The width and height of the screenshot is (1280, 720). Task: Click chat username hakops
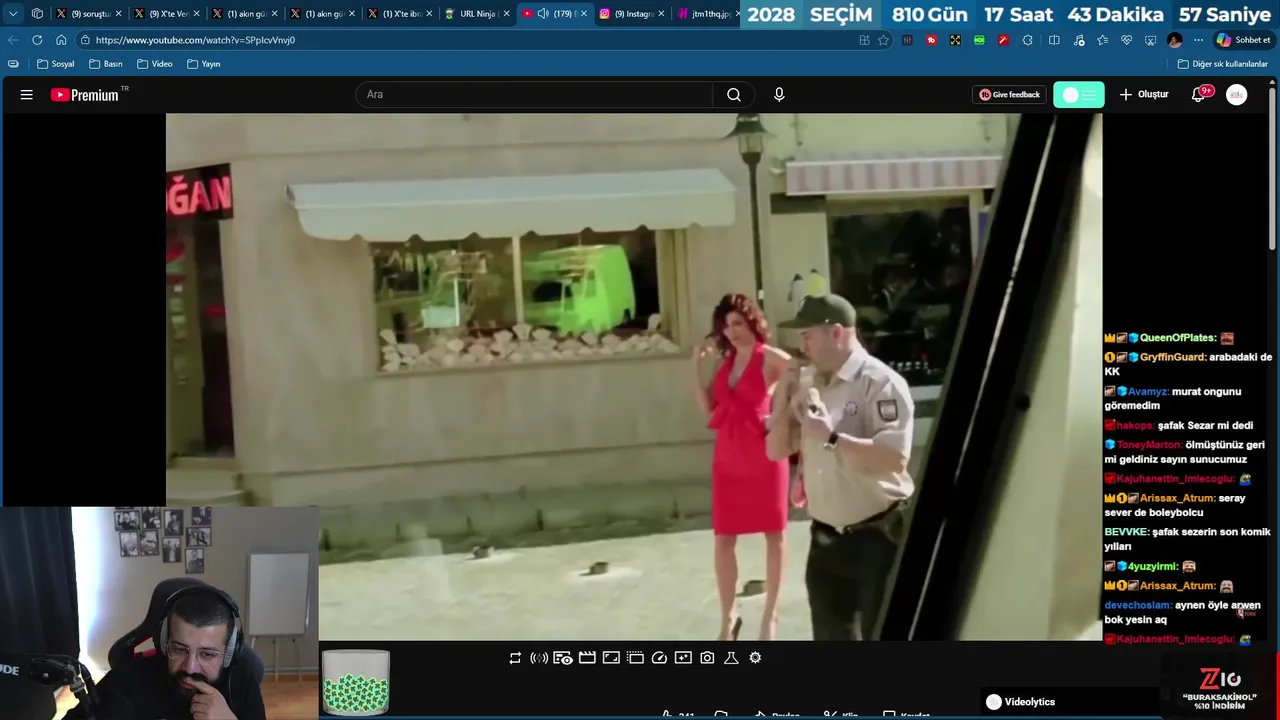pos(1134,425)
